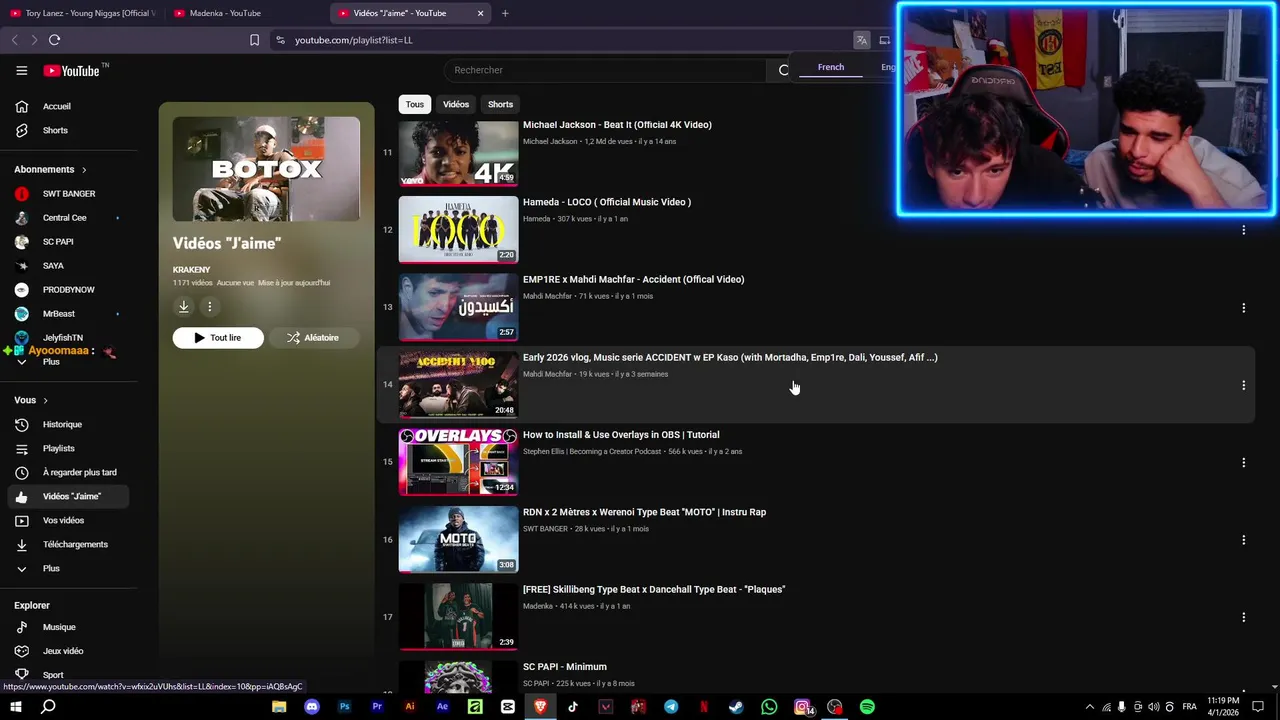Viewport: 1280px width, 720px height.
Task: Open options menu for OBS Overlays tutorial
Action: coord(1243,462)
